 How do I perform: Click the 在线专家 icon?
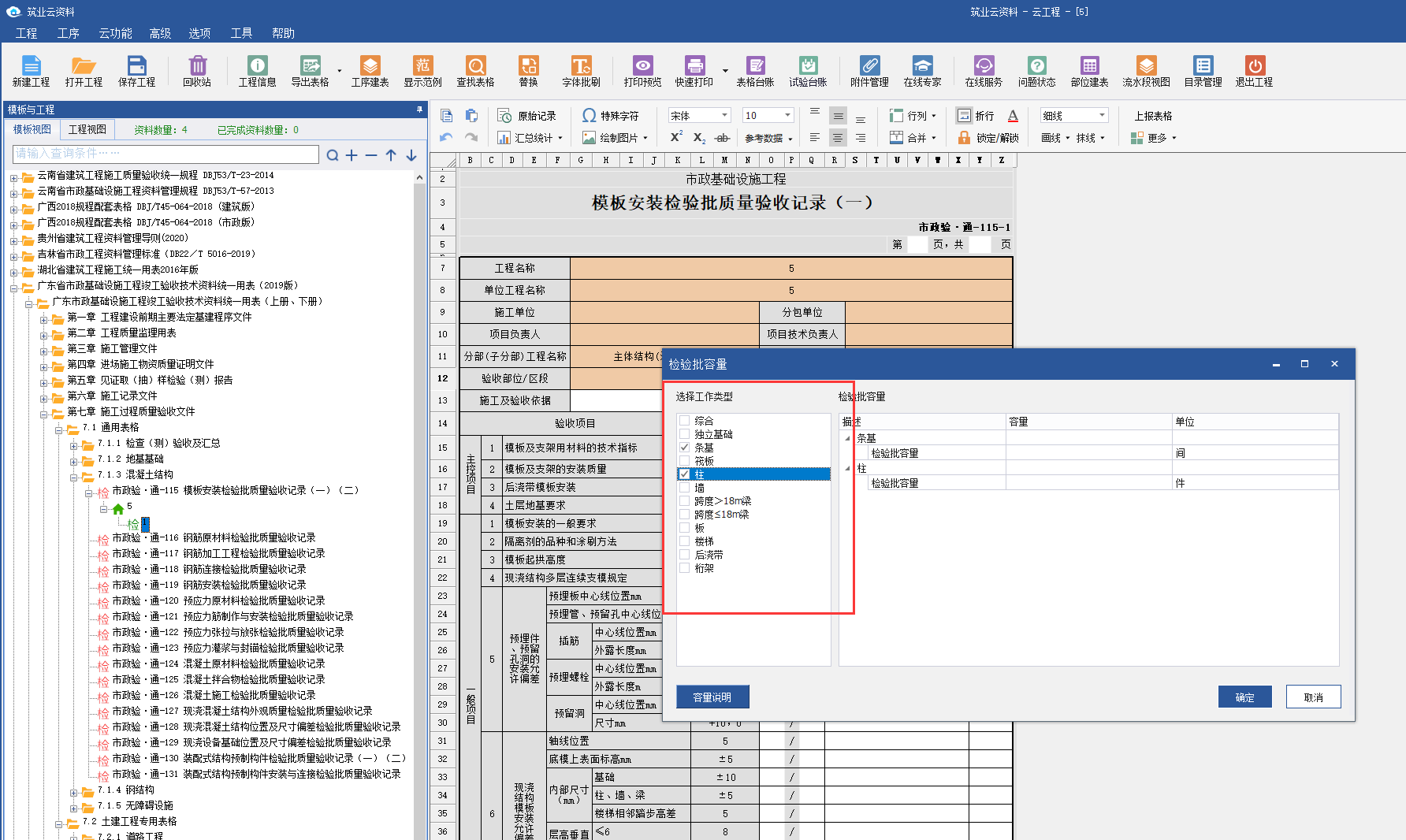[x=922, y=71]
